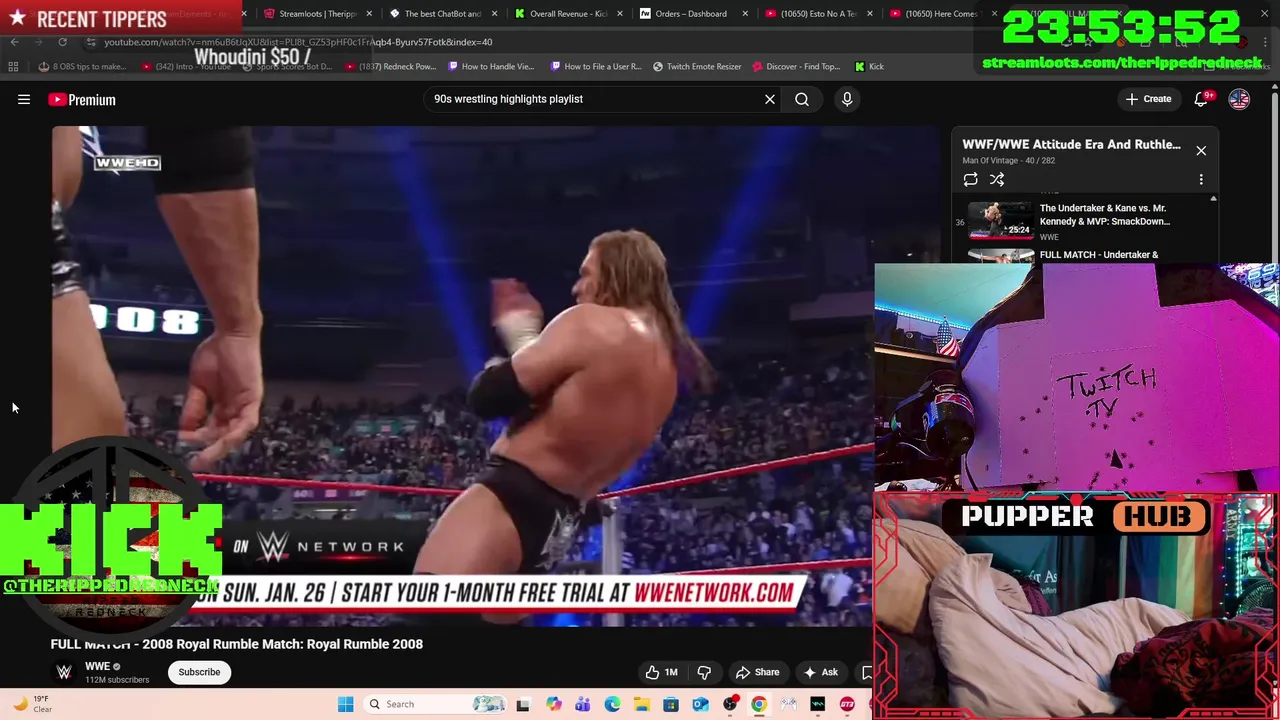The width and height of the screenshot is (1280, 720).
Task: Open Windows Start menu
Action: coord(345,704)
